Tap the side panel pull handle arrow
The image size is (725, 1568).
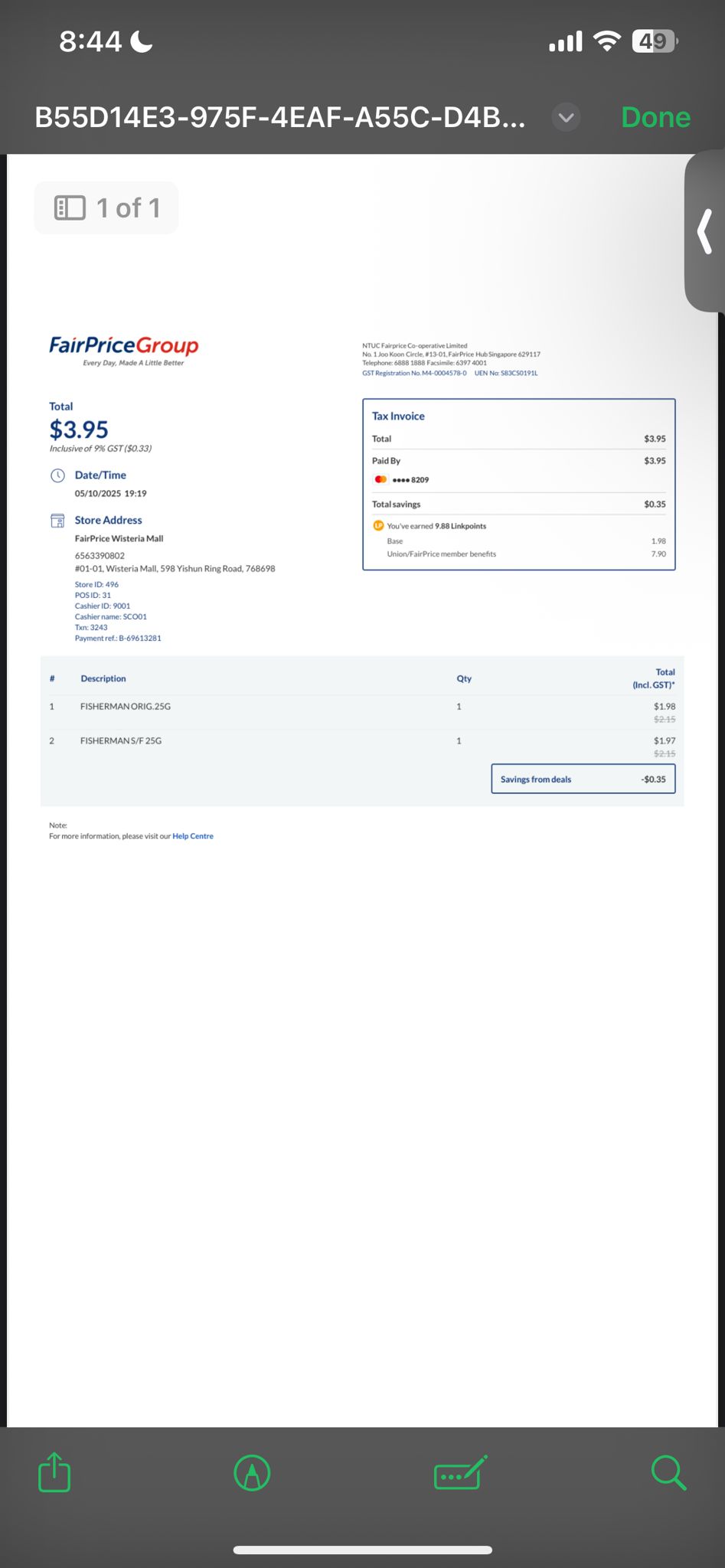(x=705, y=231)
